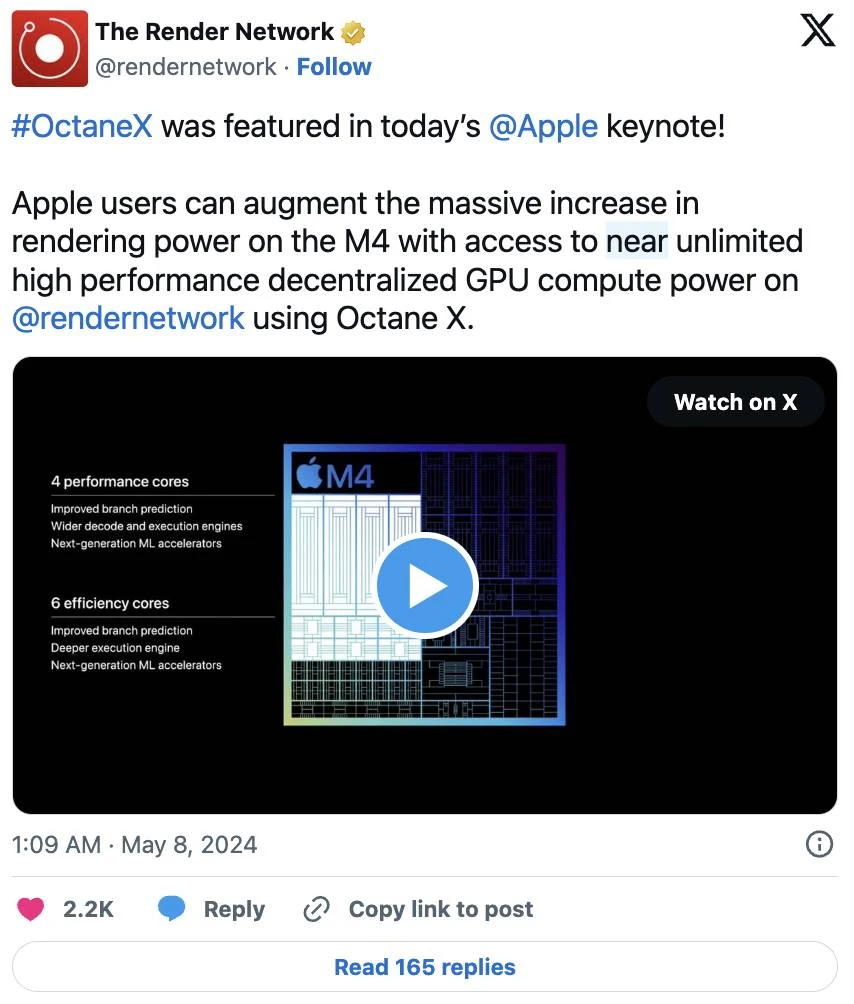Image resolution: width=854 pixels, height=1004 pixels.
Task: Open the #OctaneX hashtag link
Action: click(x=82, y=127)
